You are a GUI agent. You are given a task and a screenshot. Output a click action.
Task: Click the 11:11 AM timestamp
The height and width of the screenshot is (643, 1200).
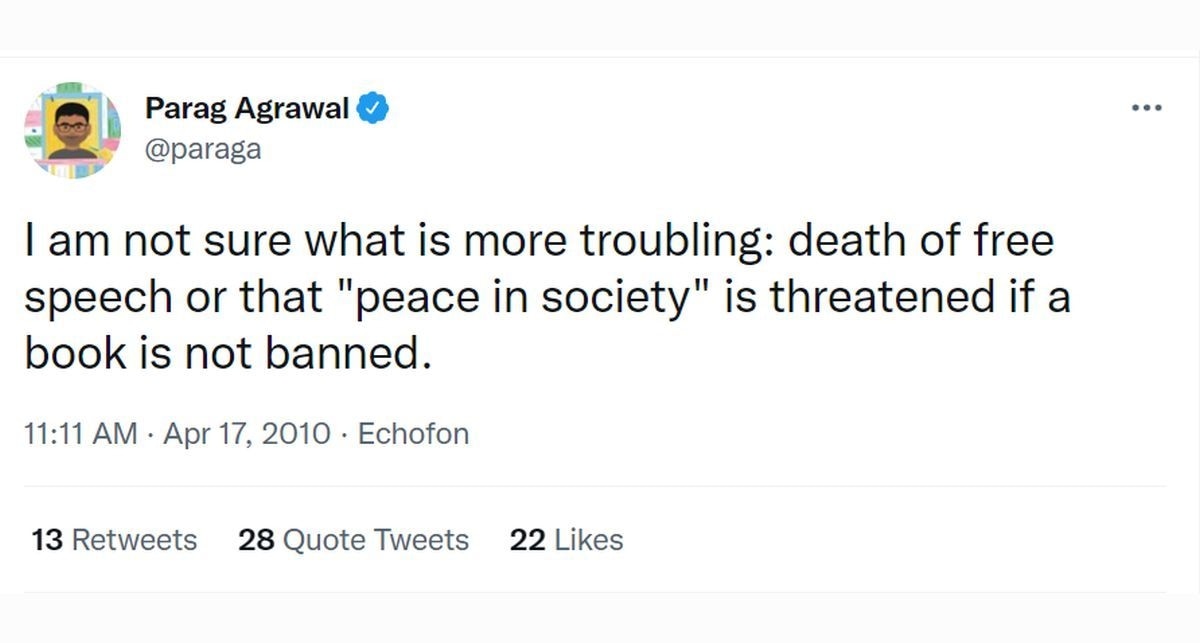pyautogui.click(x=79, y=434)
